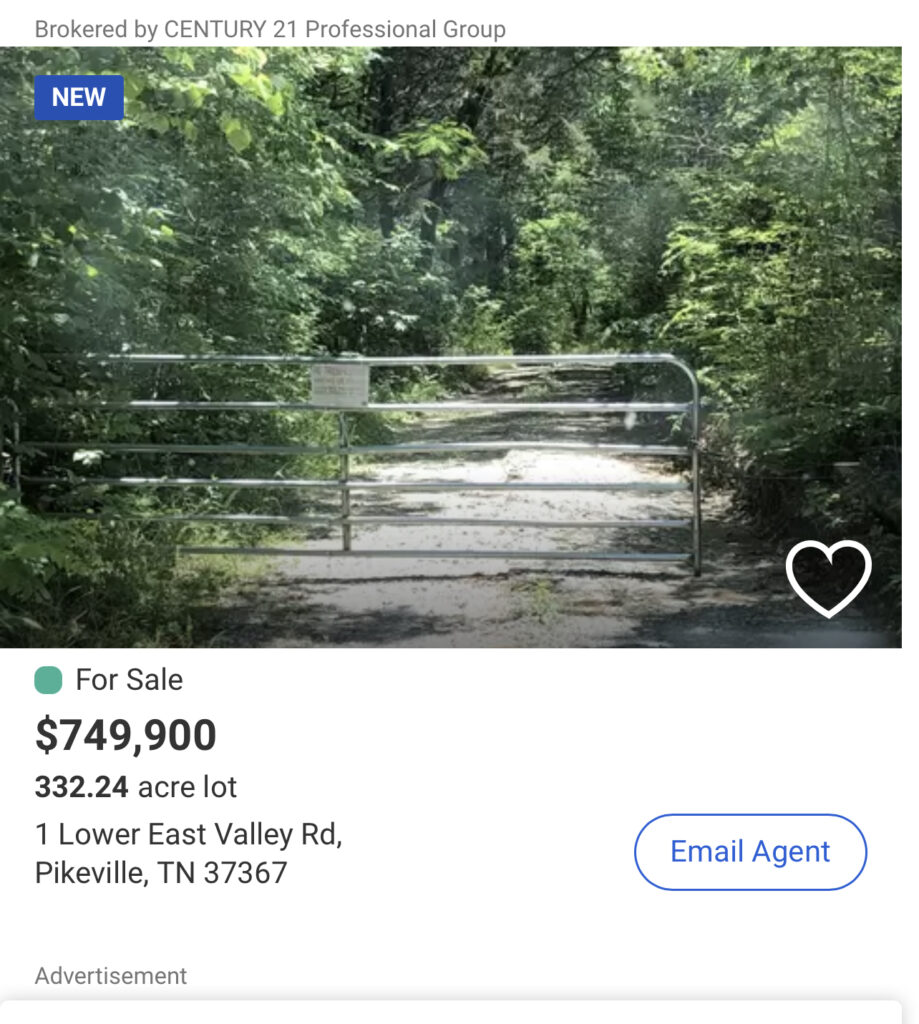Click the For Sale status text
Screen dimensions: 919x1024
click(x=129, y=680)
